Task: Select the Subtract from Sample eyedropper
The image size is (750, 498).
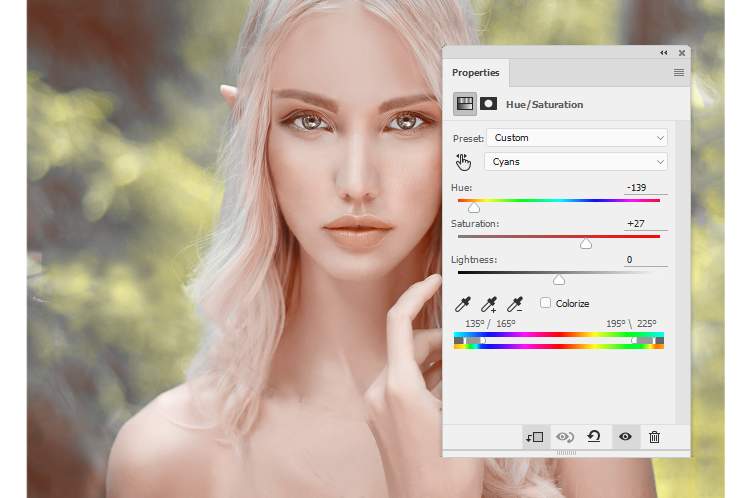Action: click(x=515, y=304)
